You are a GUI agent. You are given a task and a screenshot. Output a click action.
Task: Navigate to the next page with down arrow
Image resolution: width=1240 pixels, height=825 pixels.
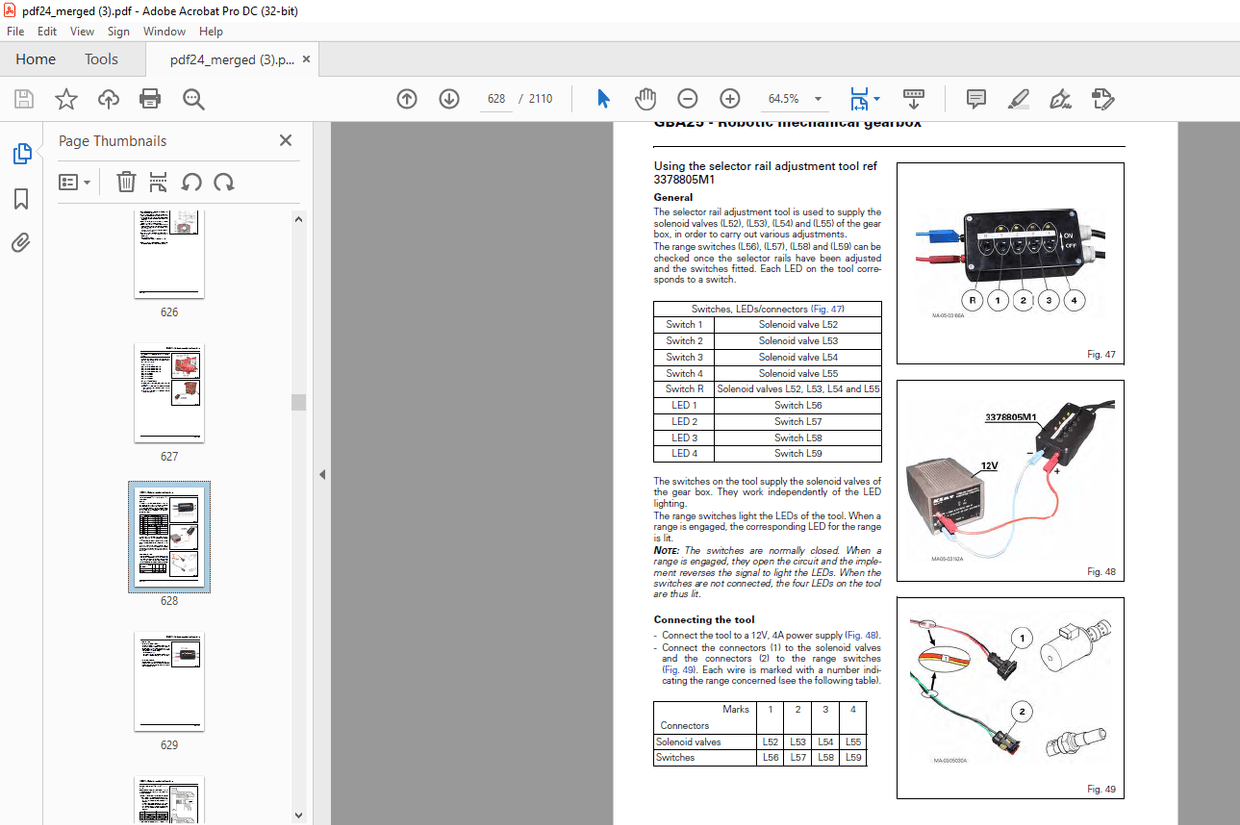tap(448, 98)
